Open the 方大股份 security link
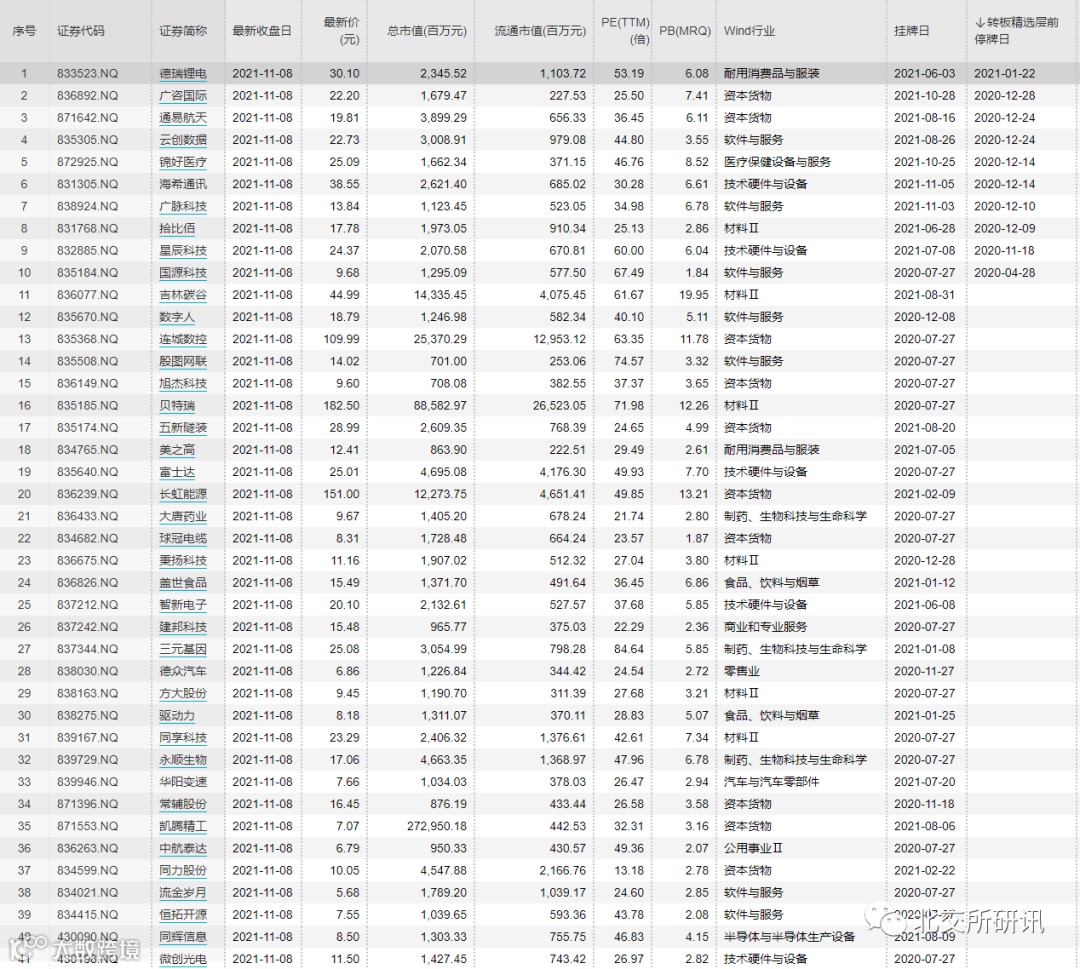The height and width of the screenshot is (969, 1080). tap(183, 693)
